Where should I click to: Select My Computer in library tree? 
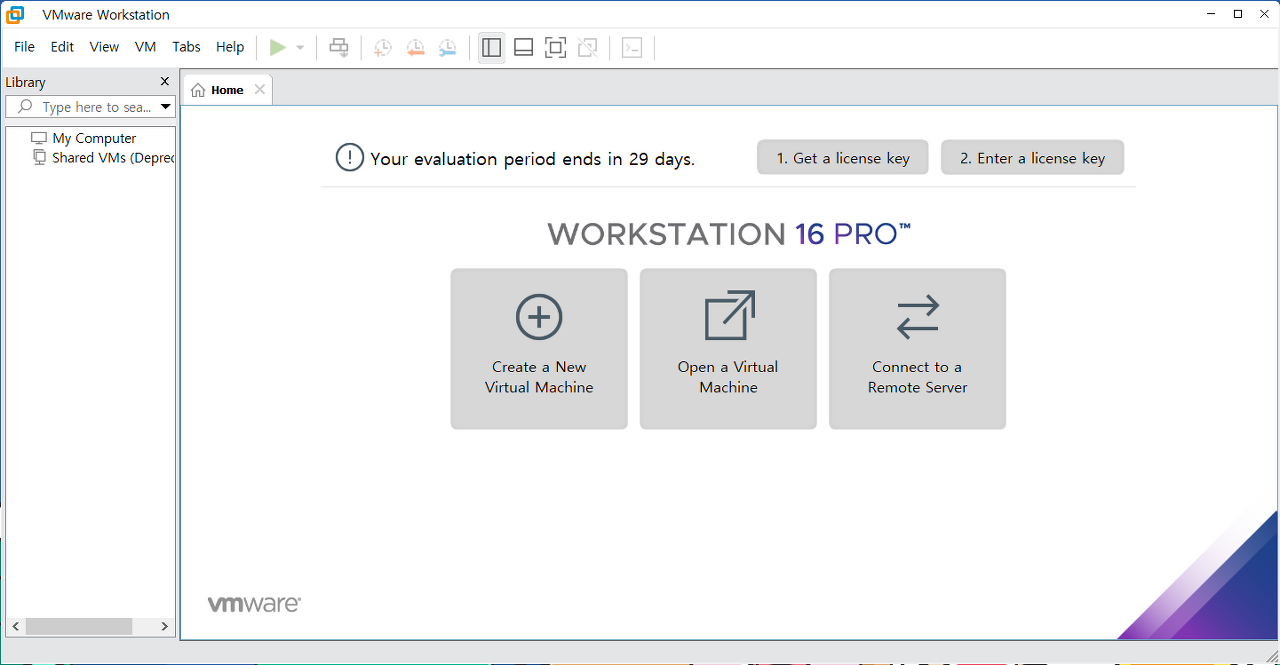94,138
